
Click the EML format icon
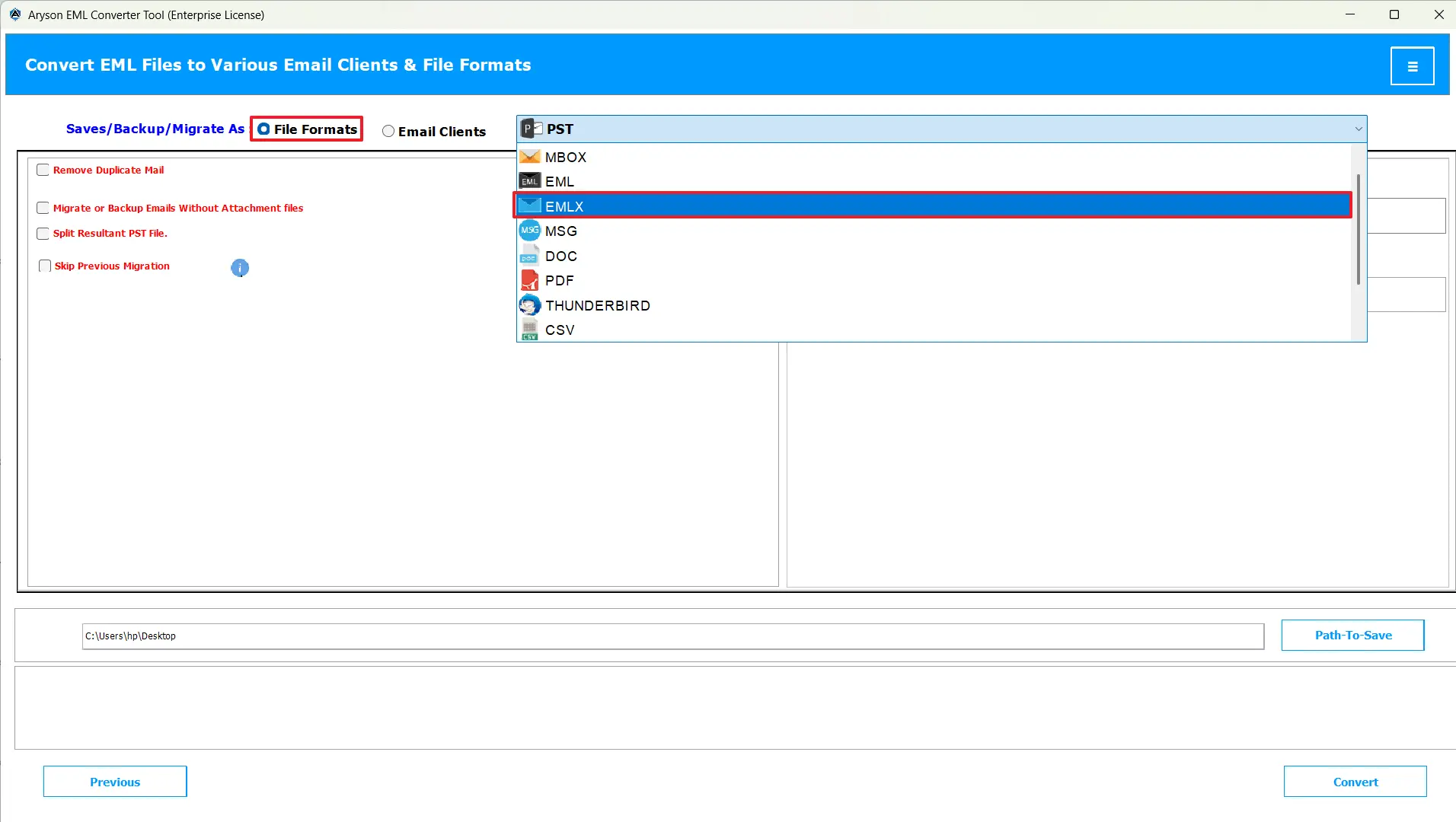[530, 180]
